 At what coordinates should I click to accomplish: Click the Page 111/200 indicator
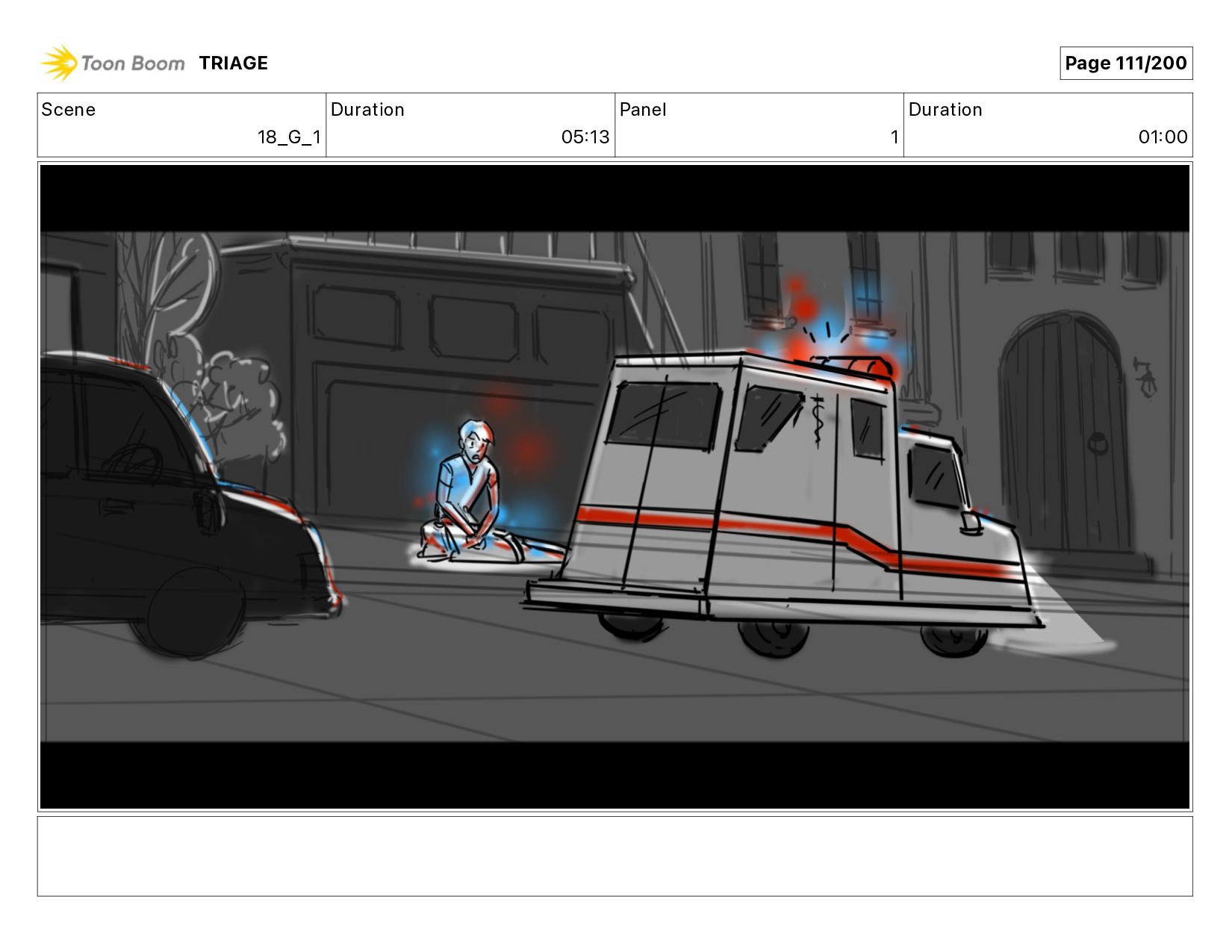(1126, 63)
